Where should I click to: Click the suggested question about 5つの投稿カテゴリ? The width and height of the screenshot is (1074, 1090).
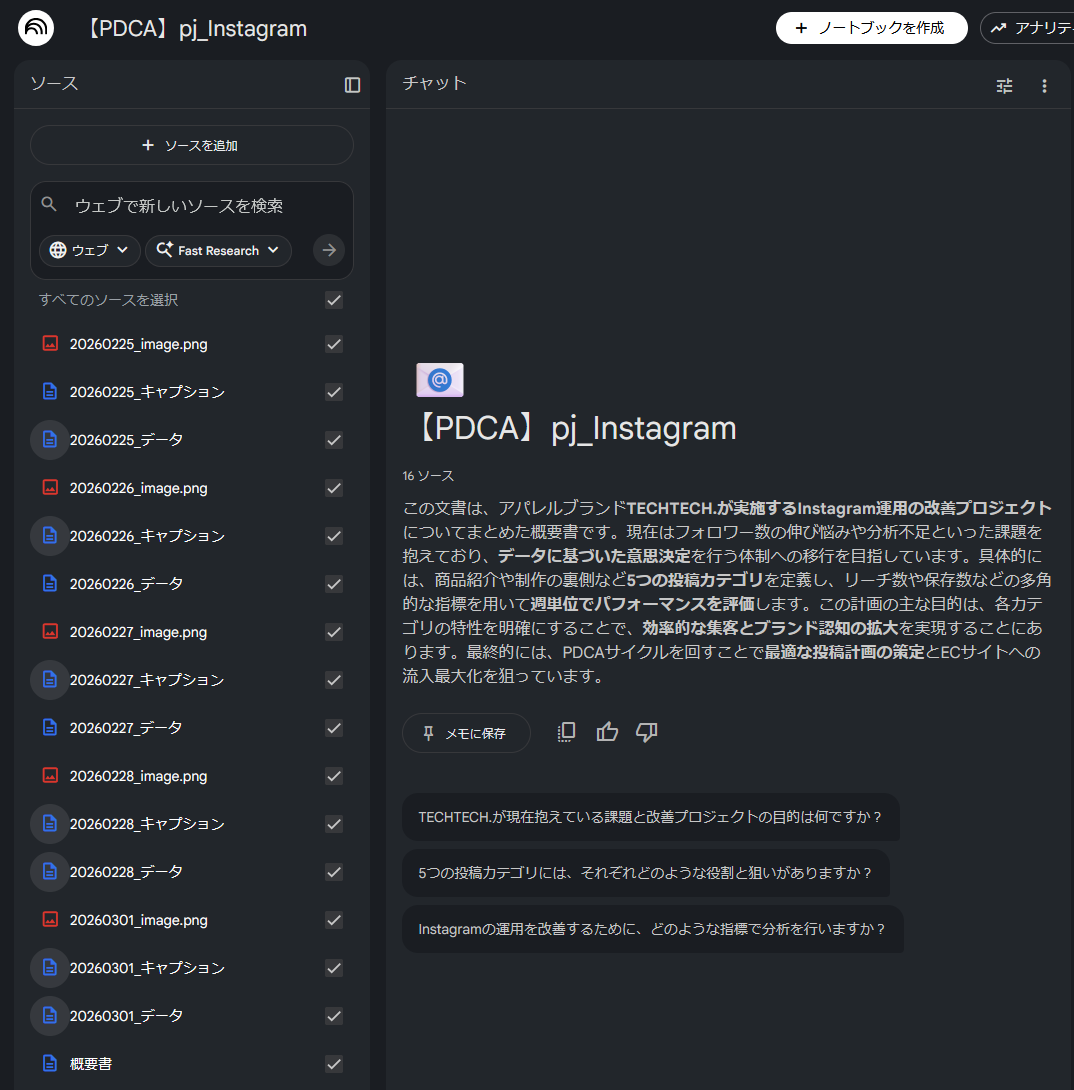click(x=652, y=873)
